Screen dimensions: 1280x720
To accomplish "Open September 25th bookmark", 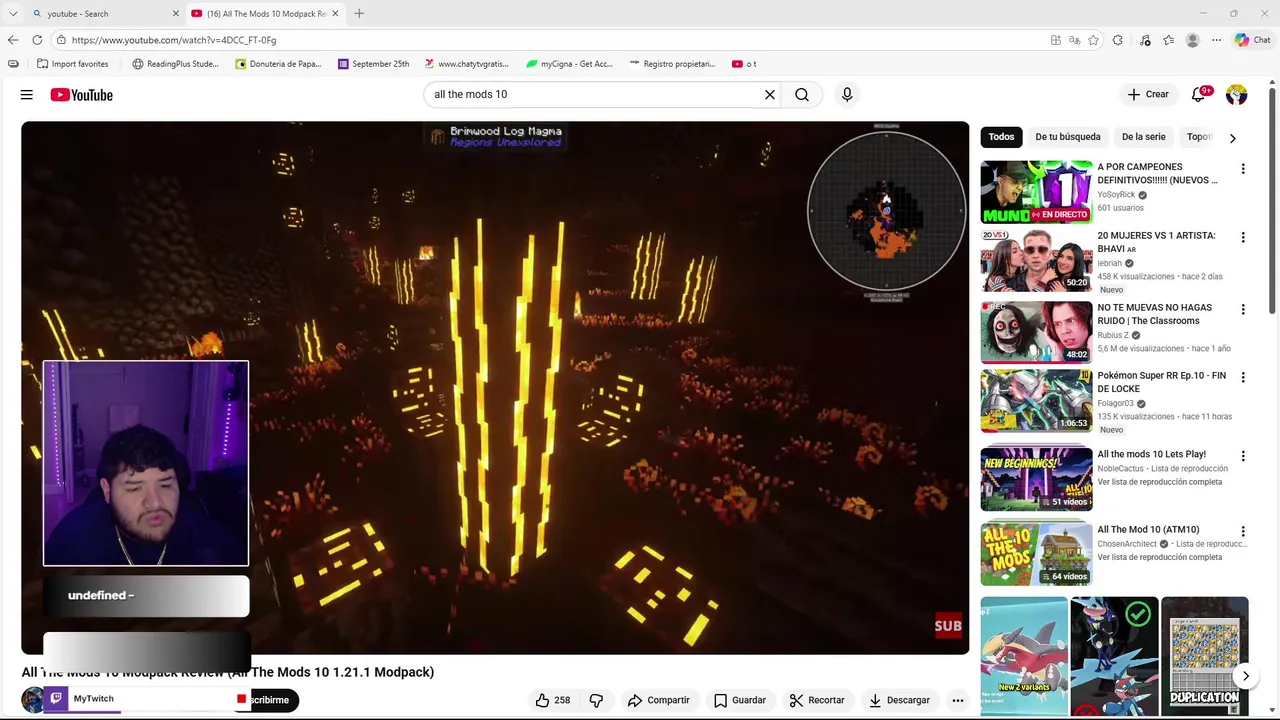I will click(x=373, y=64).
